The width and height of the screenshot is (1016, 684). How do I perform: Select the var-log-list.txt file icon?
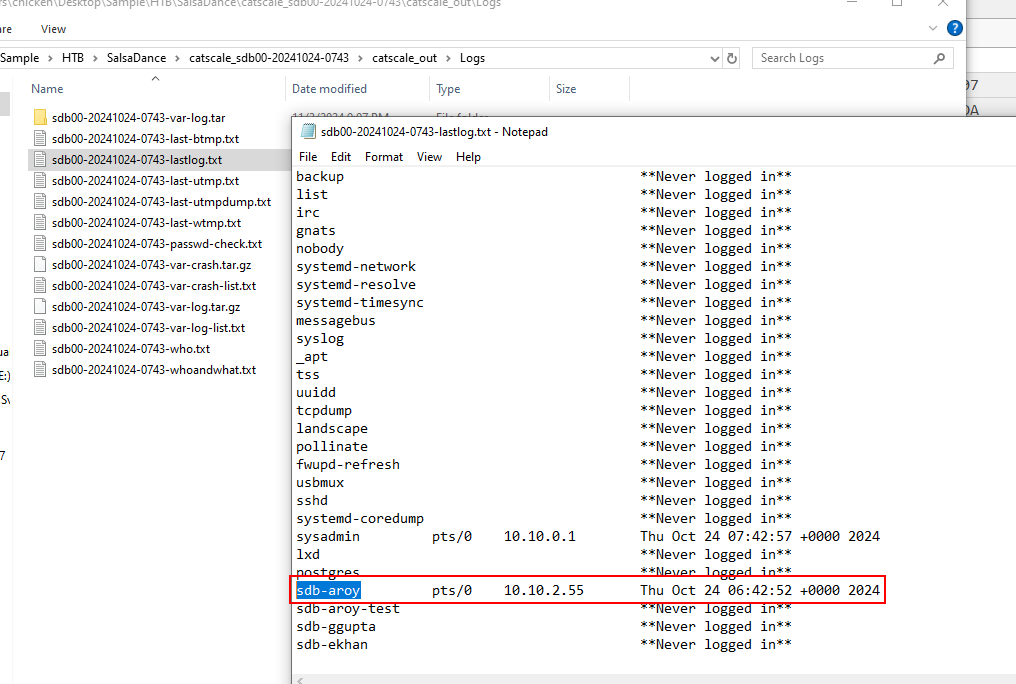(x=40, y=328)
